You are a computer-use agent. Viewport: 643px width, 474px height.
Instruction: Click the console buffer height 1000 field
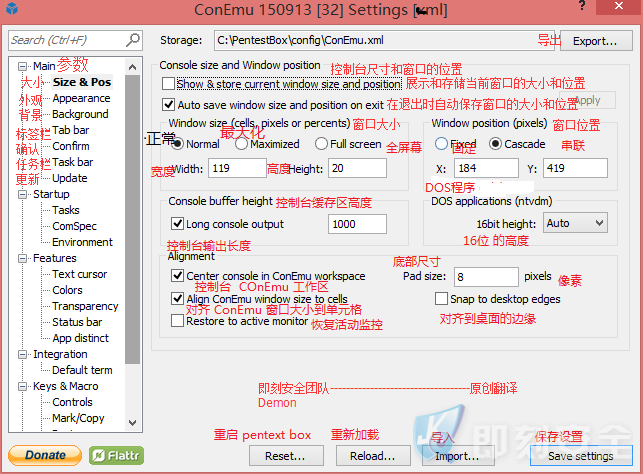pos(357,224)
